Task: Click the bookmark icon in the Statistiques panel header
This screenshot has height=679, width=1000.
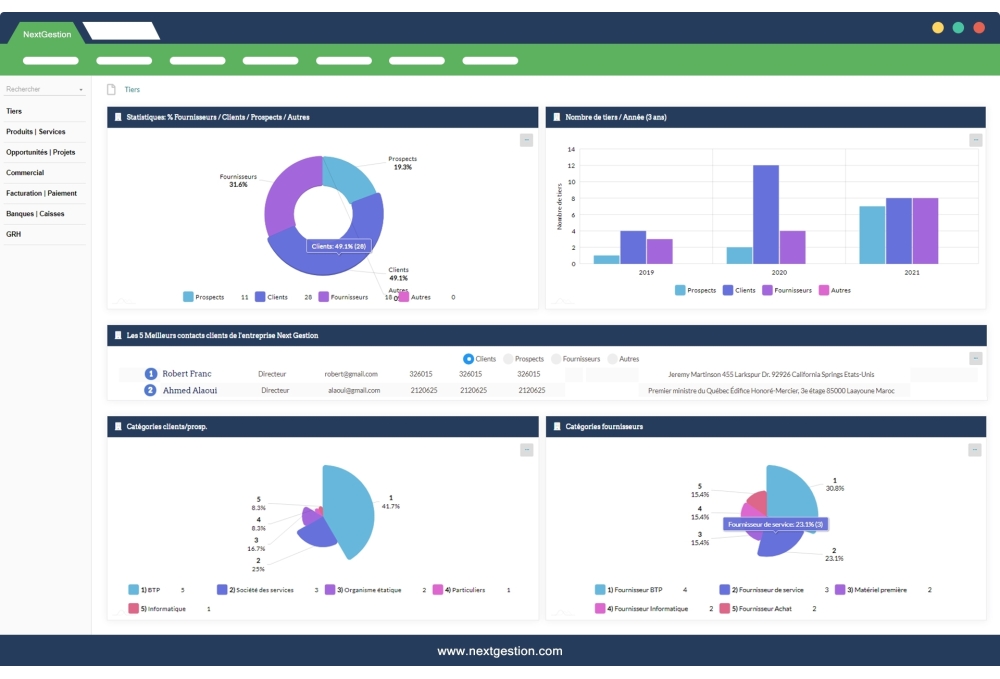Action: coord(117,117)
